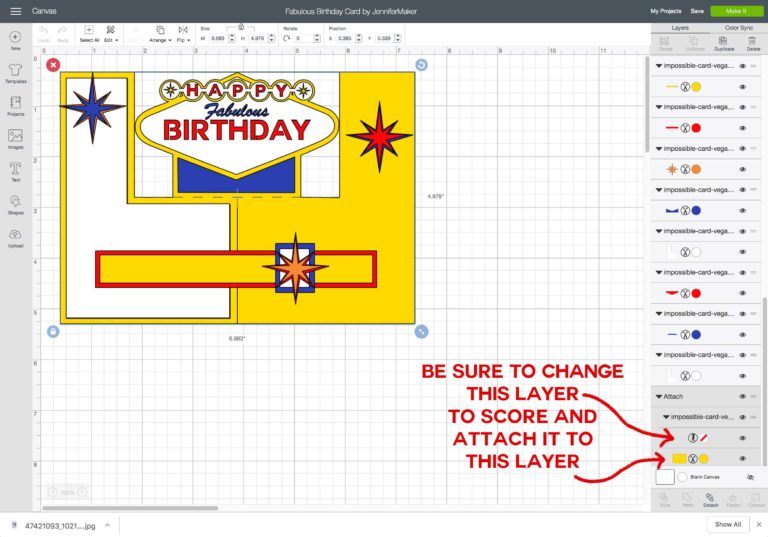Click the X position input field
This screenshot has width=768, height=537.
tap(345, 38)
